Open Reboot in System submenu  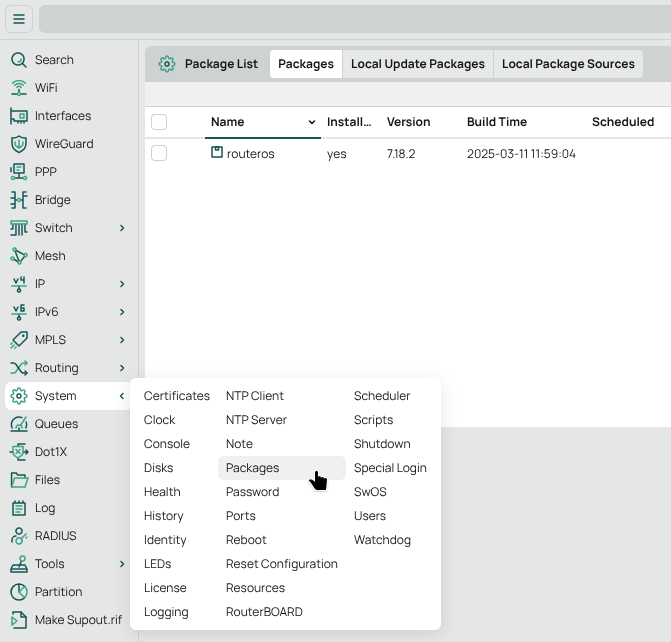(x=246, y=540)
